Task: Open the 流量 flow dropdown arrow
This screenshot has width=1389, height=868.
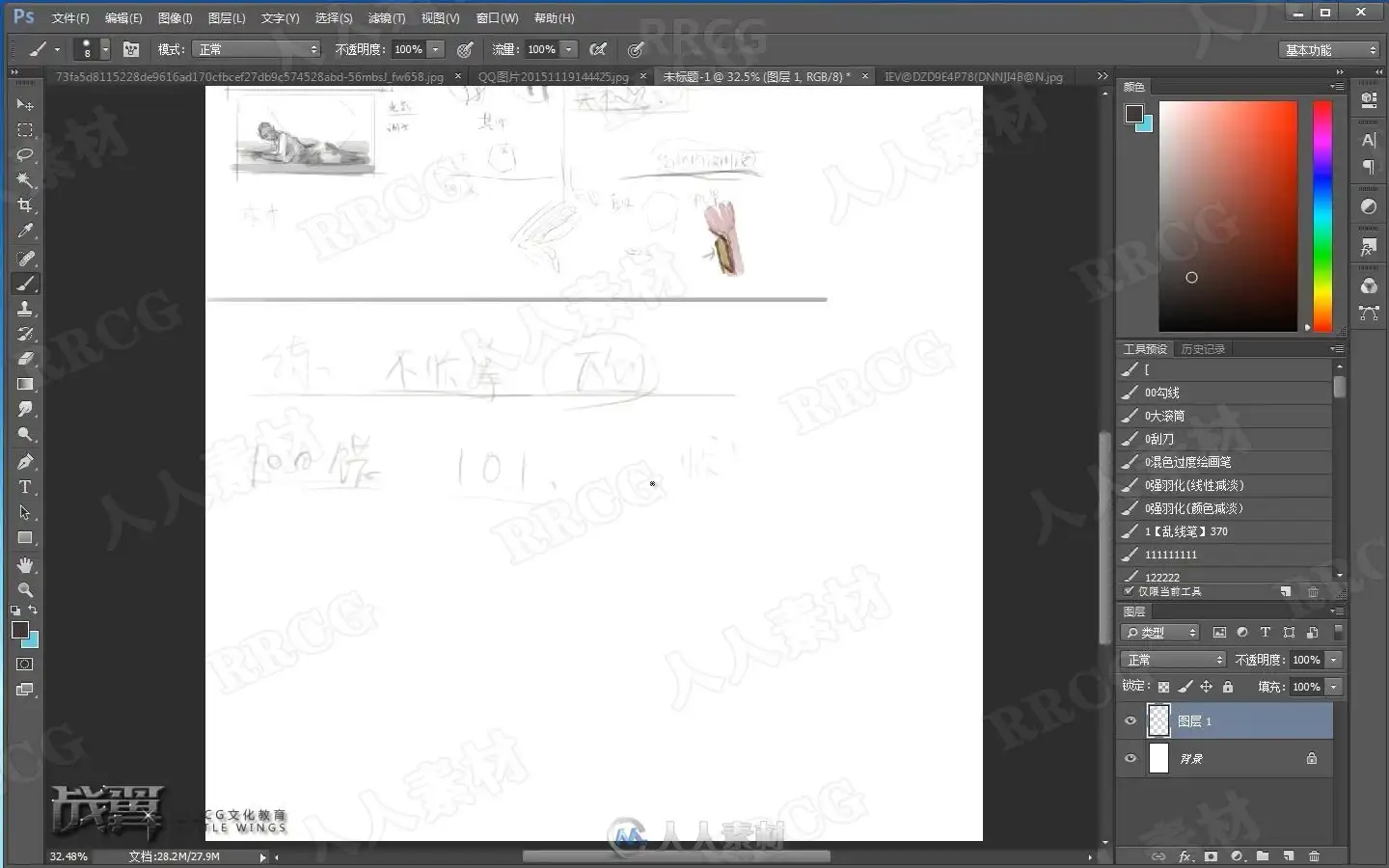Action: coord(569,49)
